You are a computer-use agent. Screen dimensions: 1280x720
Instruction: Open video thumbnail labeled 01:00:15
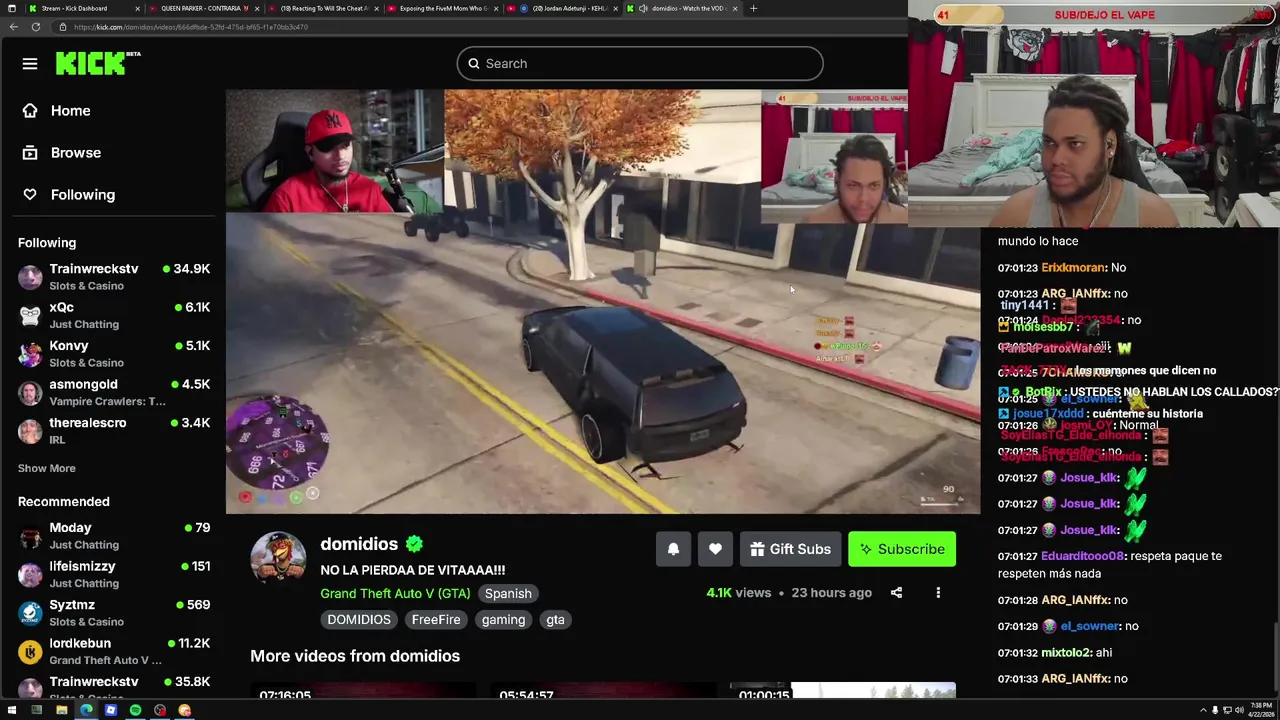[x=842, y=690]
